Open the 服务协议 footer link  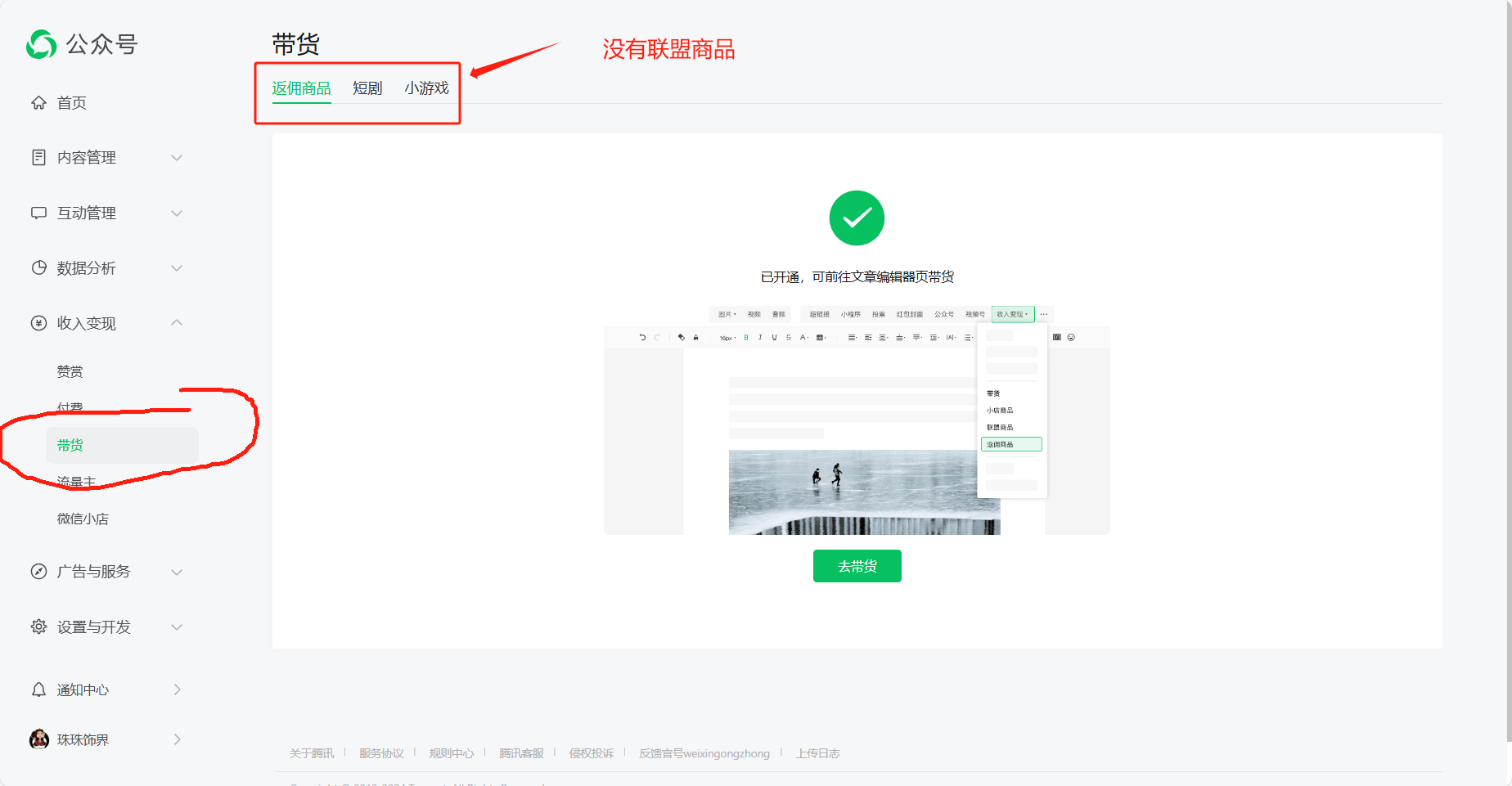click(x=381, y=753)
